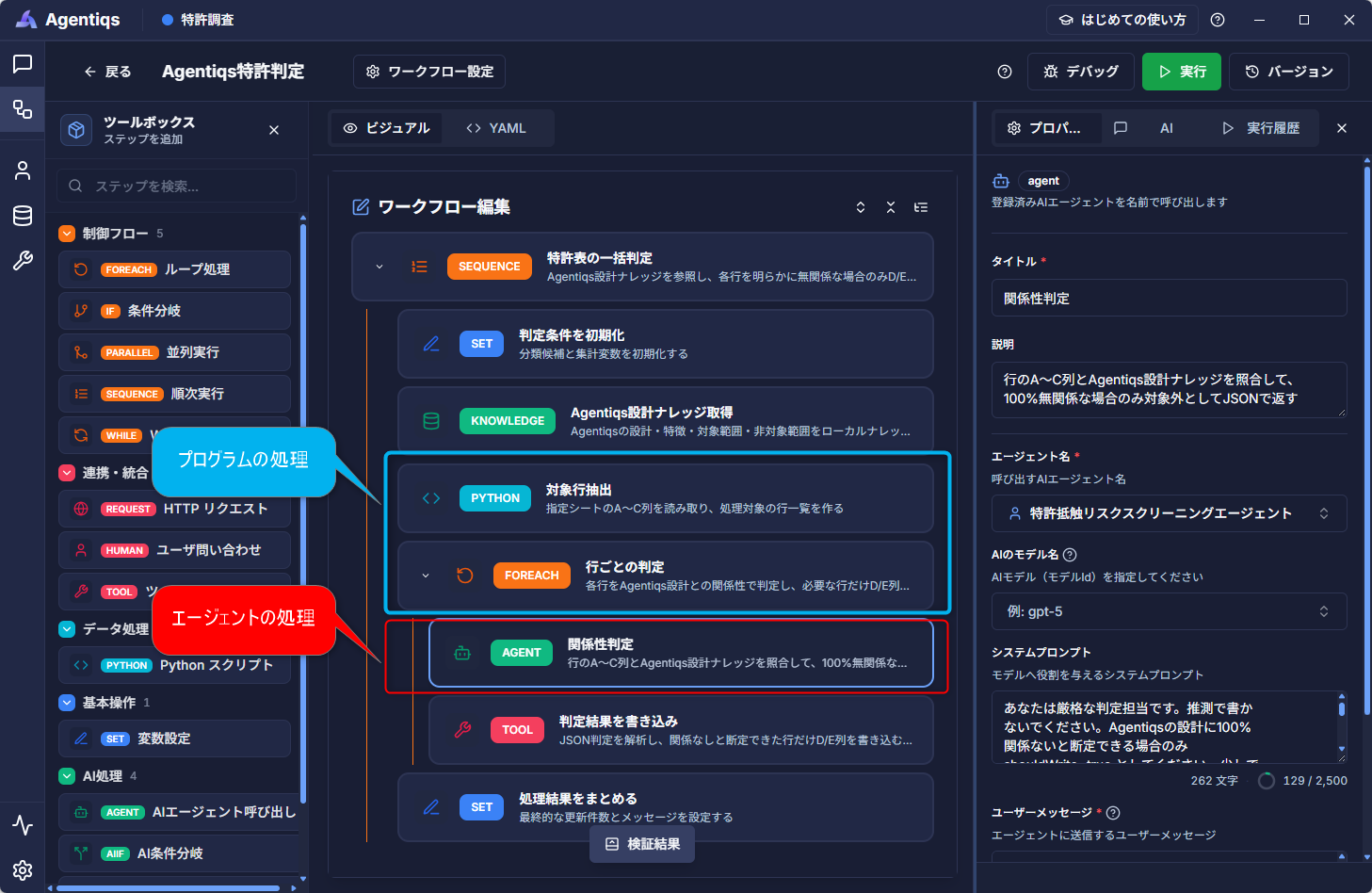1372x893 pixels.
Task: Expand all steps in ワークフロー編集 header
Action: click(861, 207)
